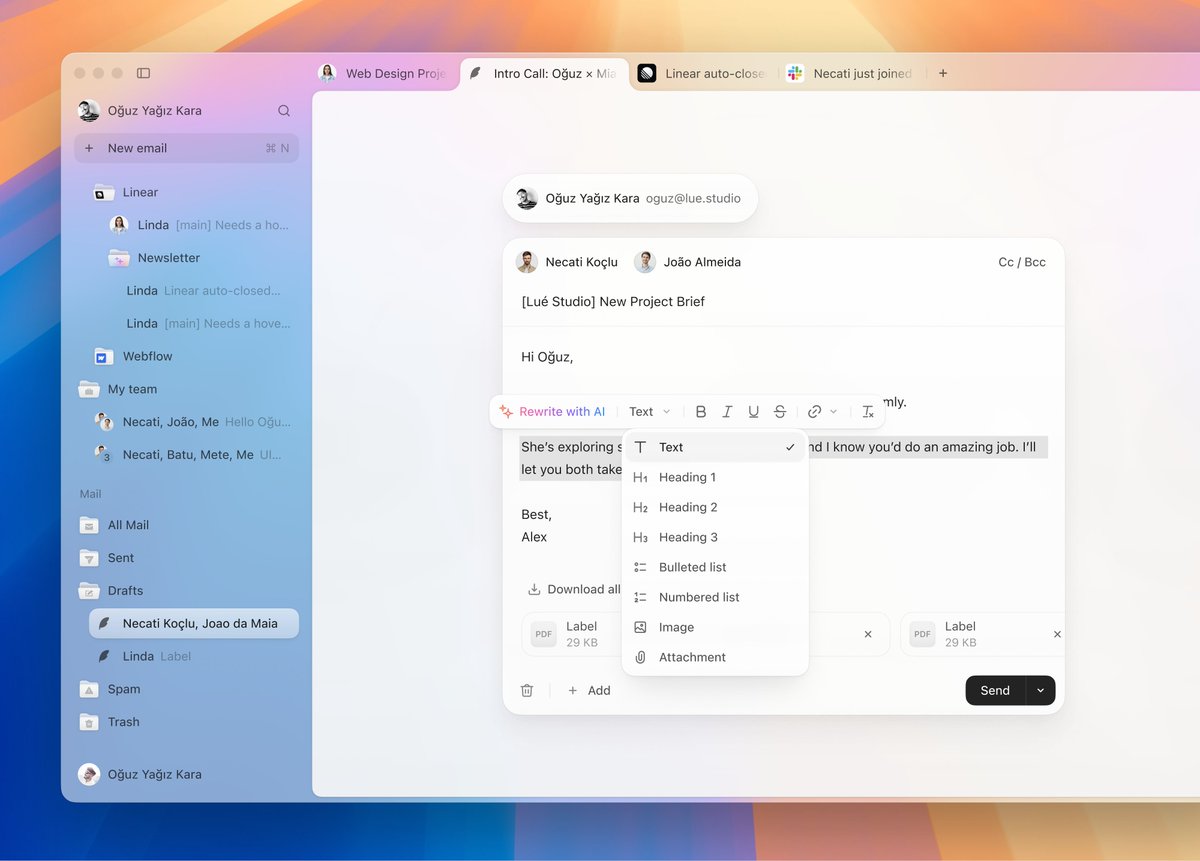The width and height of the screenshot is (1200, 861).
Task: Select Image option in menu
Action: pos(715,627)
